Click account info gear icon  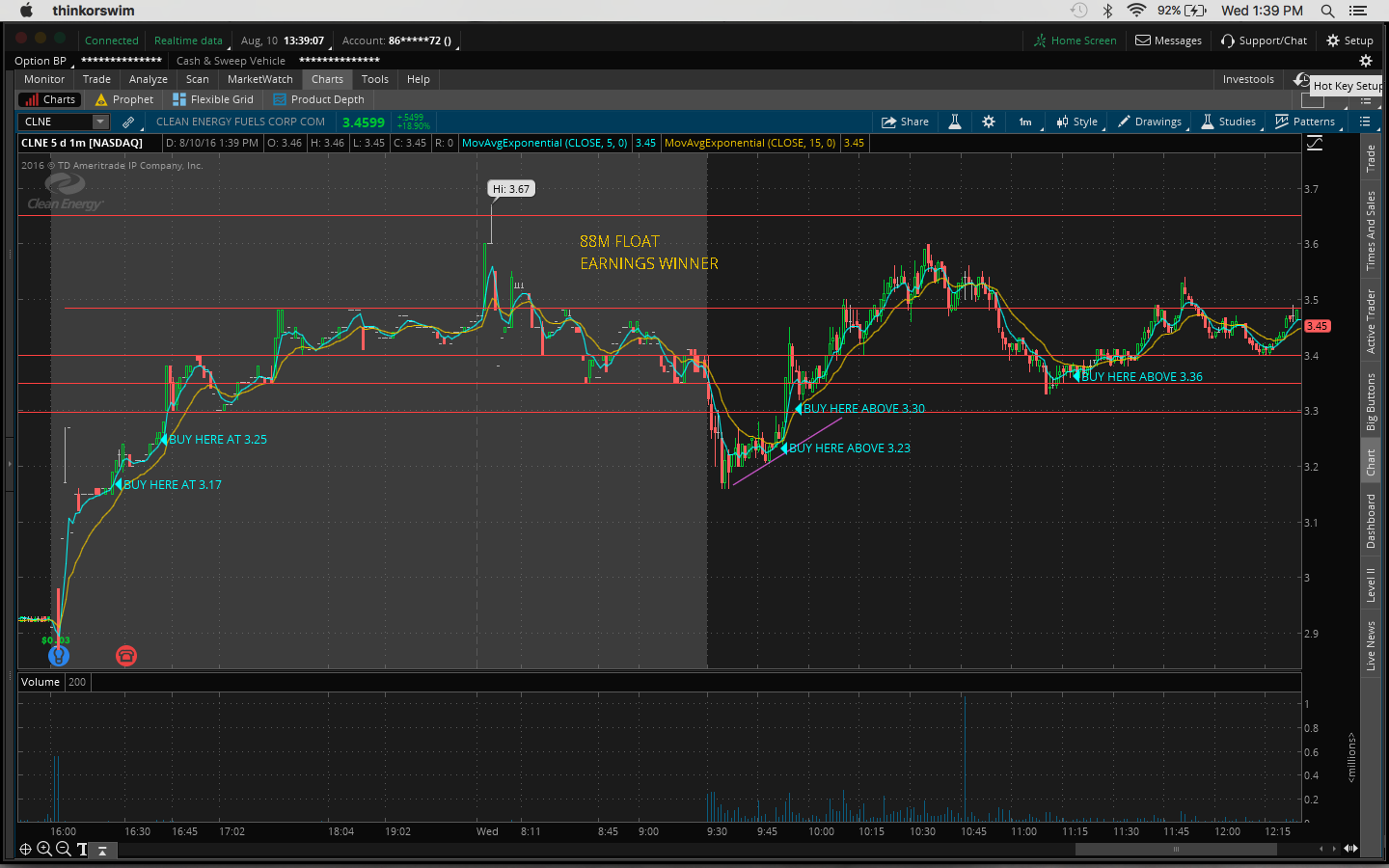(x=1366, y=61)
